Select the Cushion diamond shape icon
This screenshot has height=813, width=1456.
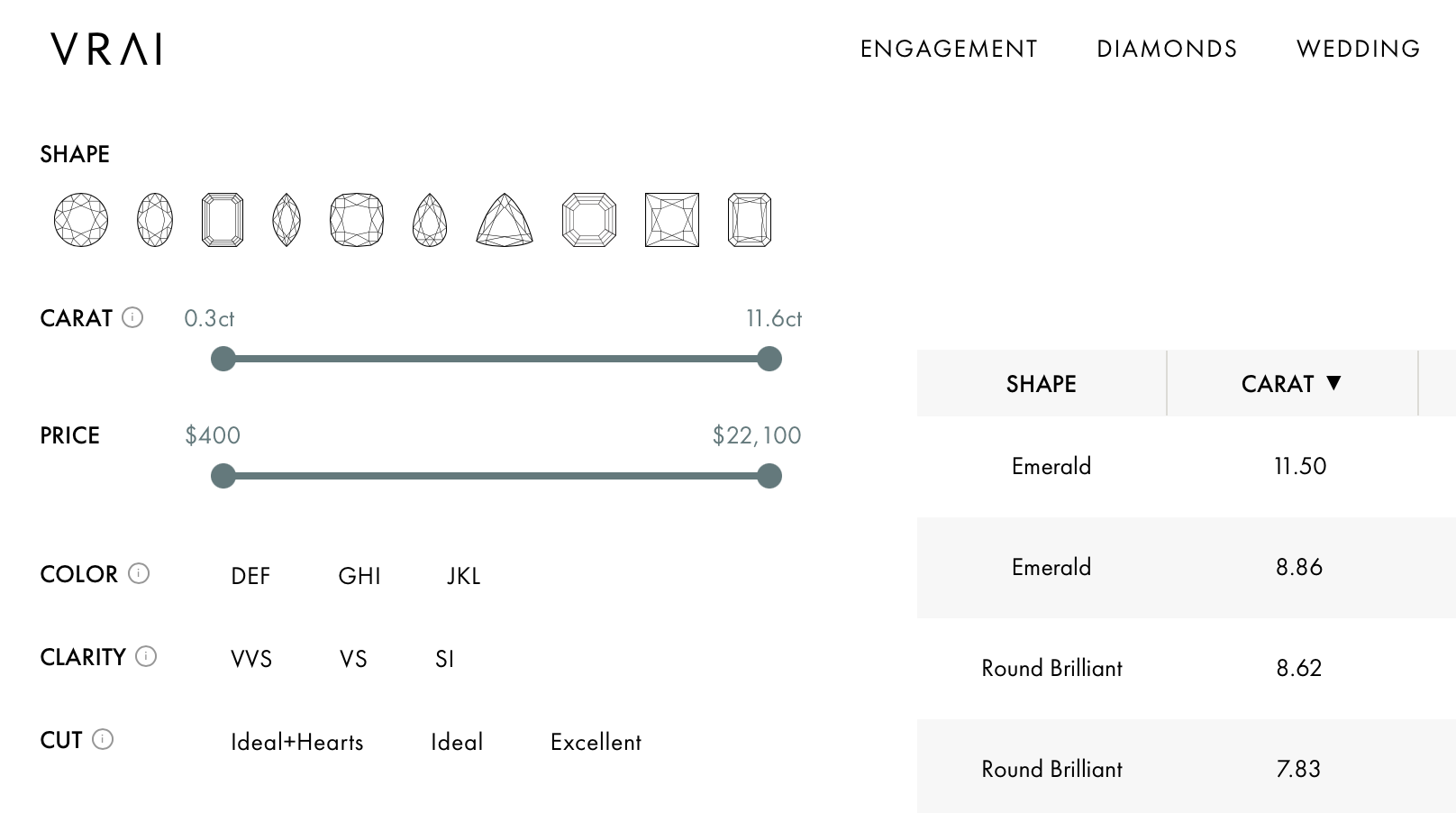pyautogui.click(x=357, y=220)
